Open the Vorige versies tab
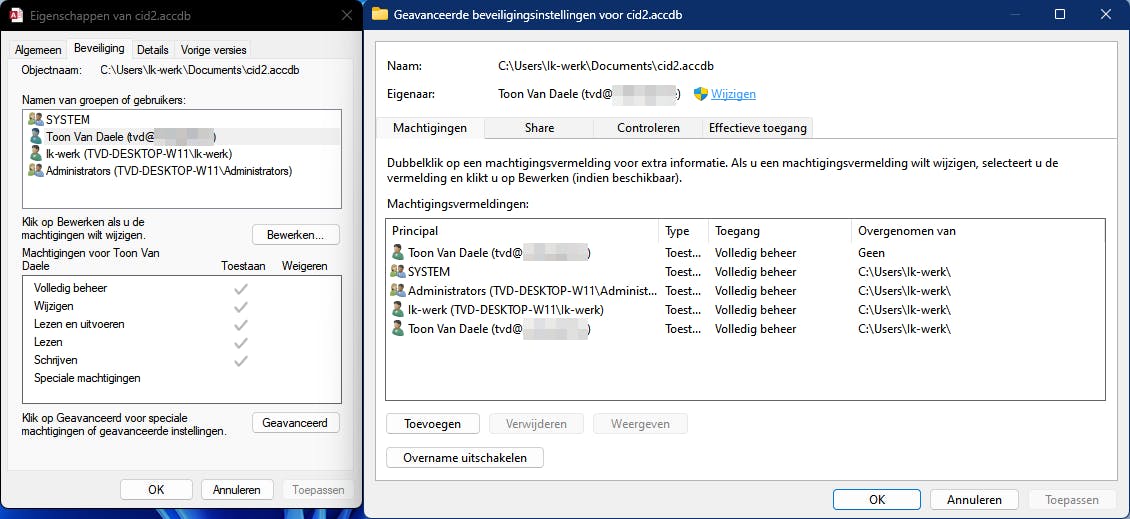 [213, 50]
